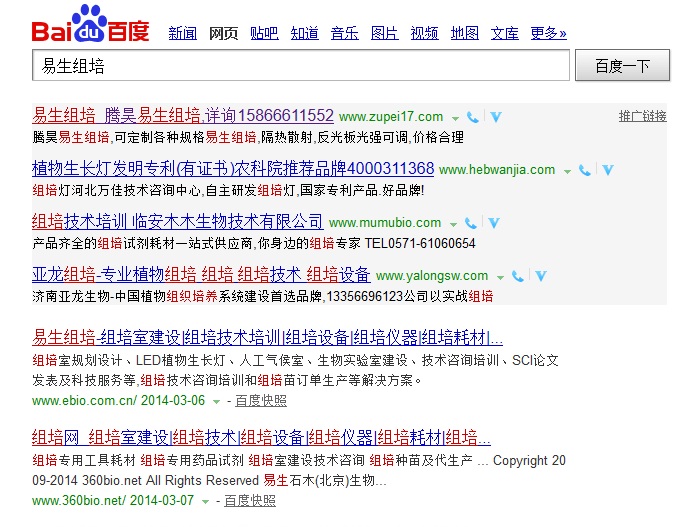The width and height of the screenshot is (691, 527).
Task: Expand dropdown arrow after www.360bio.net date
Action: pos(205,501)
